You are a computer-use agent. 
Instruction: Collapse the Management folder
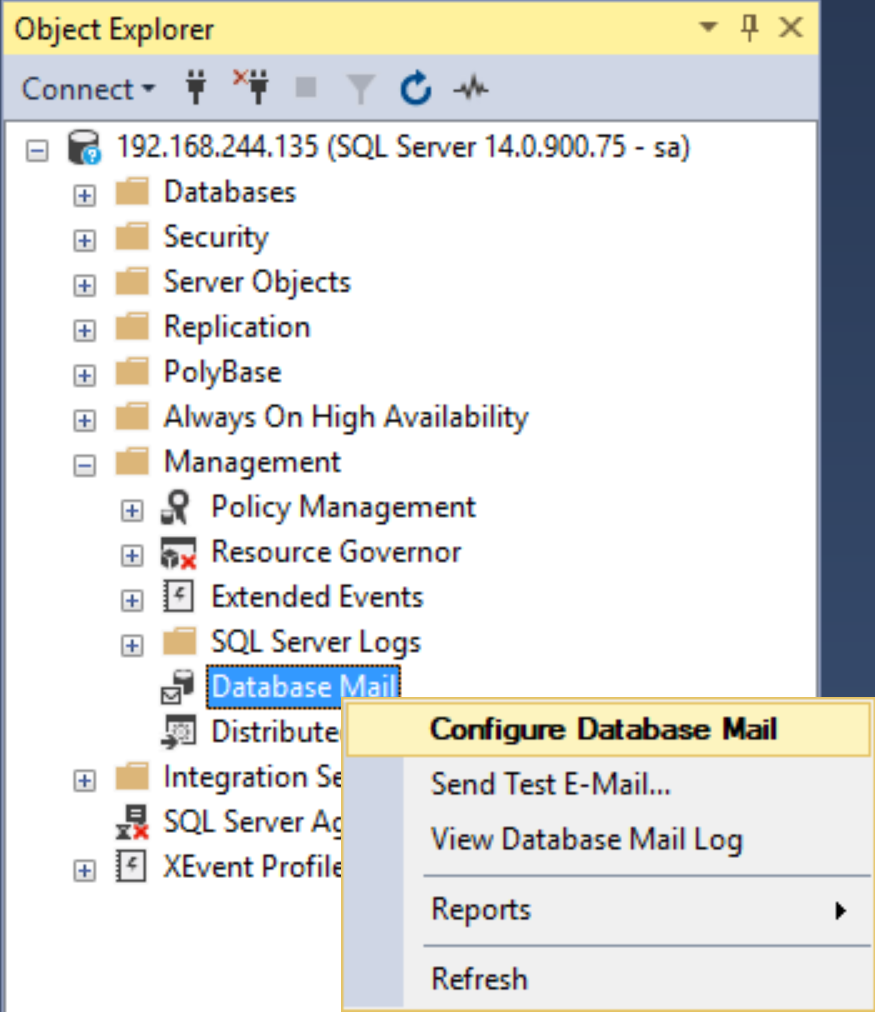click(x=85, y=466)
